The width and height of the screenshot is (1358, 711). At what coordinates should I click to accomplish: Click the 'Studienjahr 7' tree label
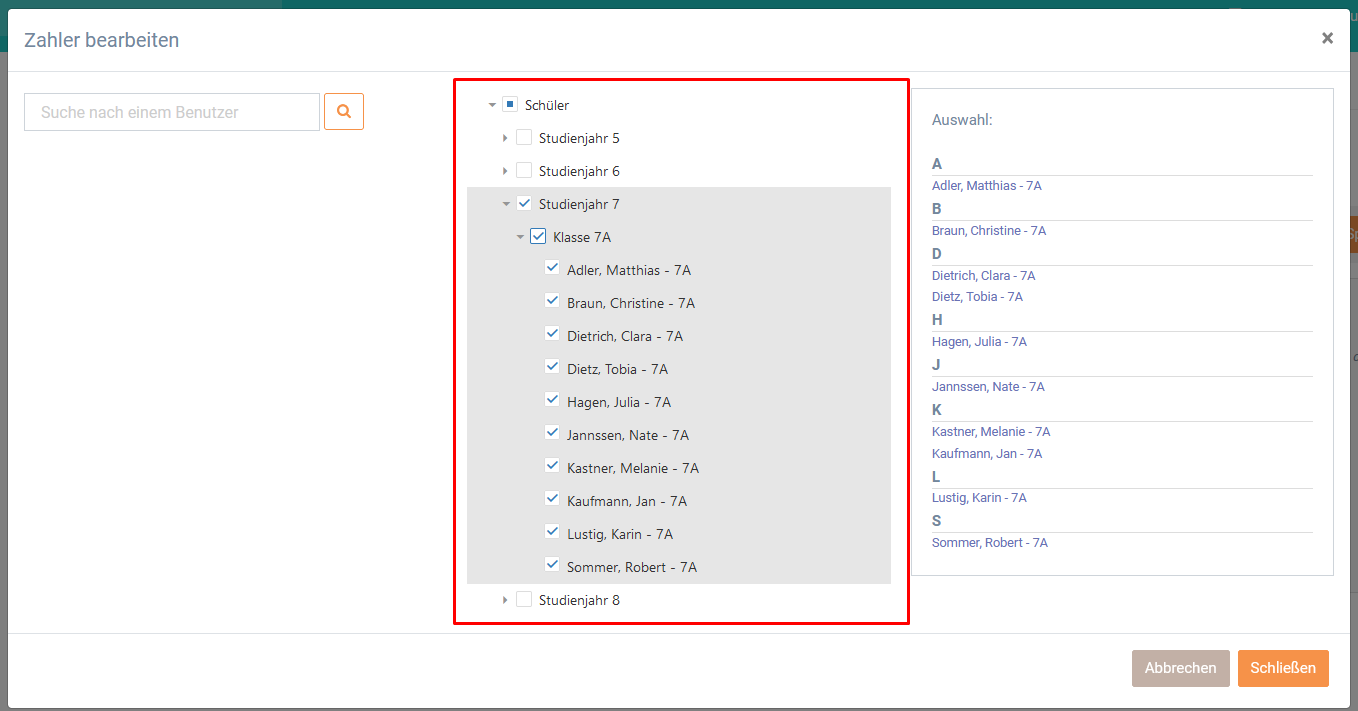pyautogui.click(x=579, y=204)
